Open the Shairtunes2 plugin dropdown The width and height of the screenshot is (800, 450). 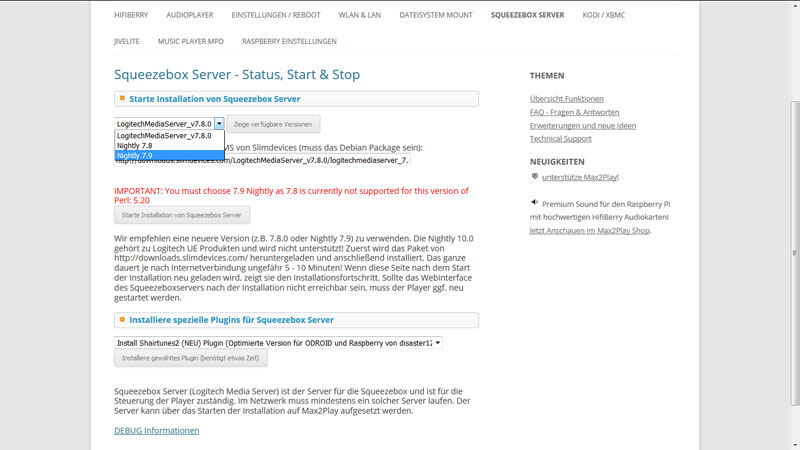pos(278,343)
